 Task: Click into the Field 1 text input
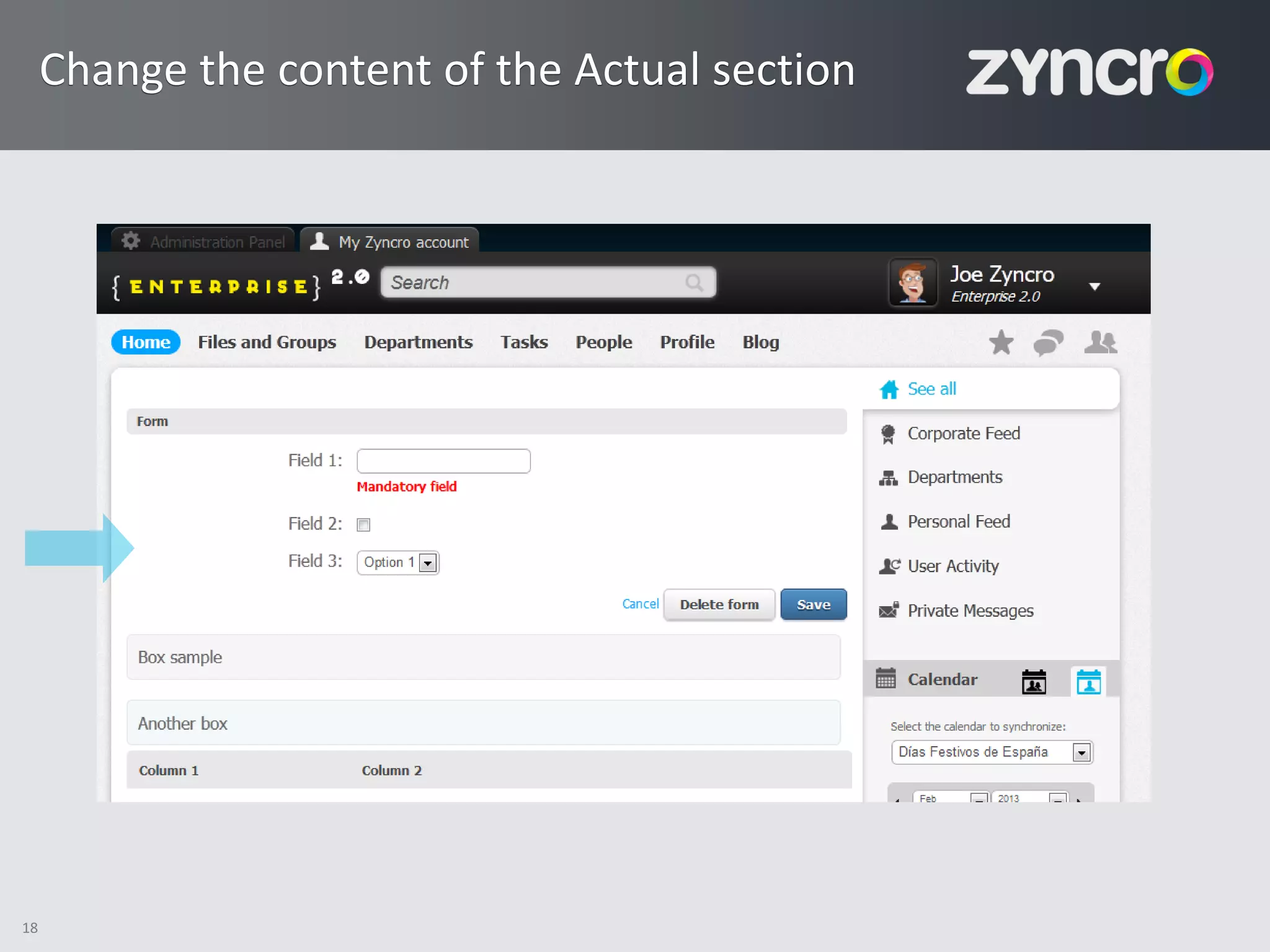[443, 461]
